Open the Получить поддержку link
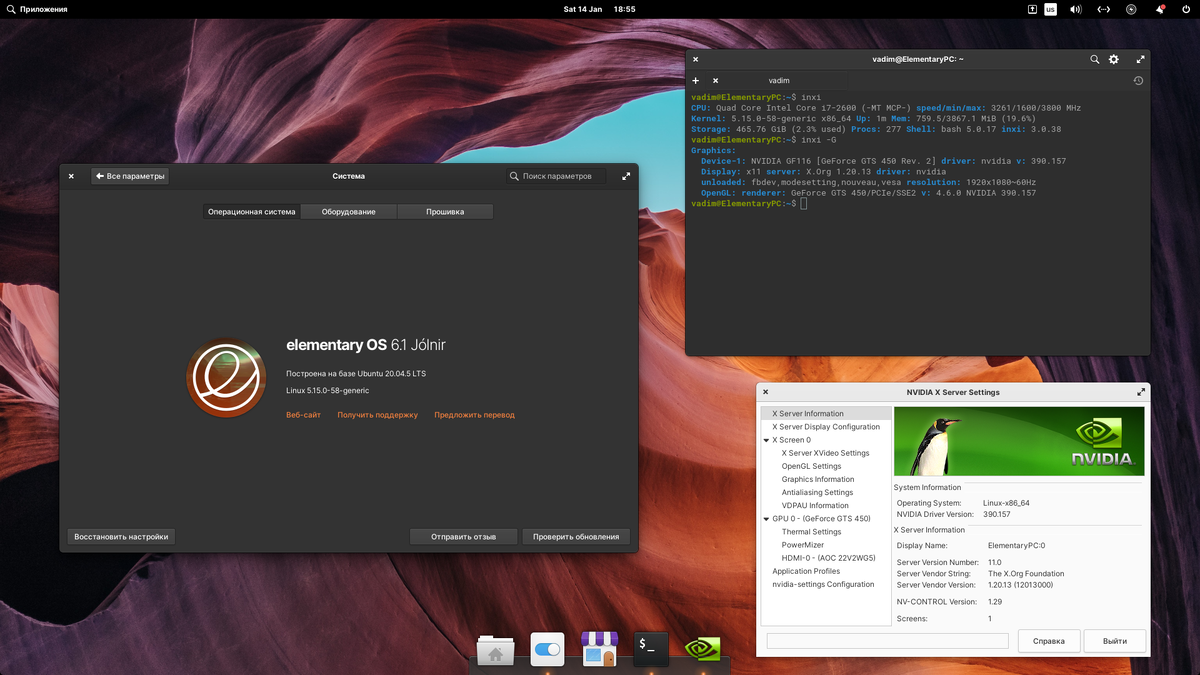Image resolution: width=1200 pixels, height=675 pixels. pyautogui.click(x=377, y=414)
